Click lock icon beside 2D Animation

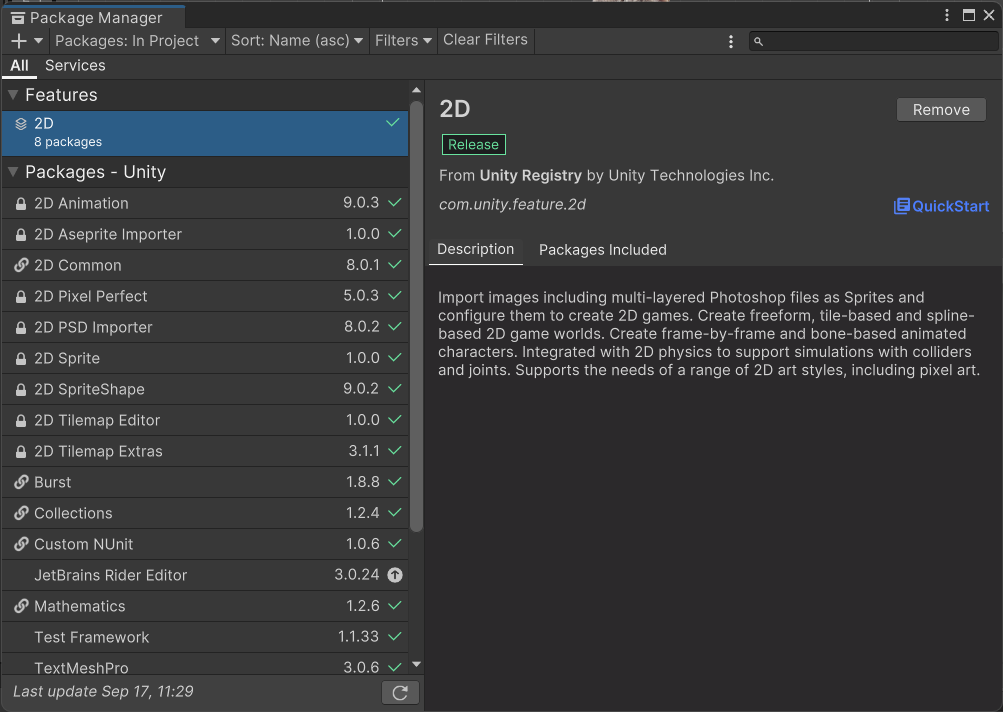21,204
